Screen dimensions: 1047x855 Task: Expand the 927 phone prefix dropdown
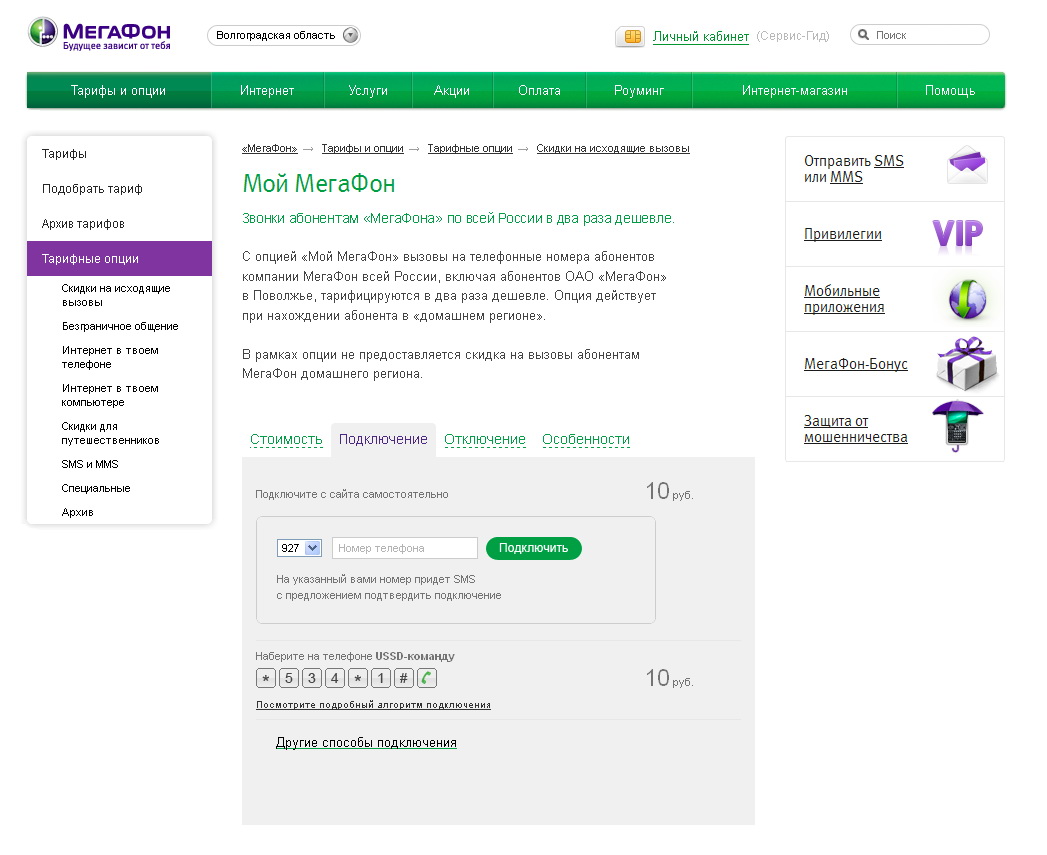point(299,548)
